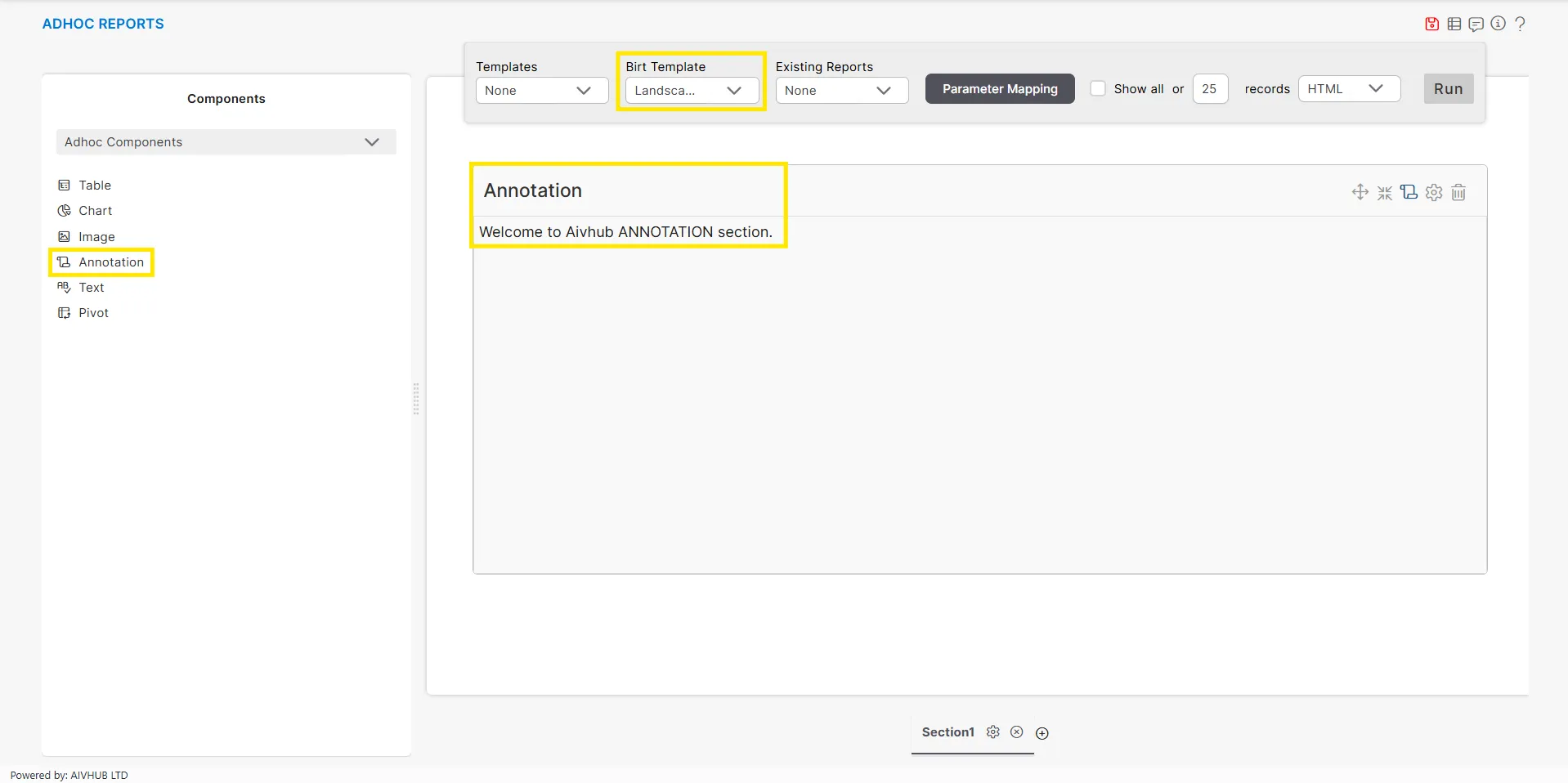1568x783 pixels.
Task: Expand the Adhoc Components dropdown
Action: click(226, 142)
